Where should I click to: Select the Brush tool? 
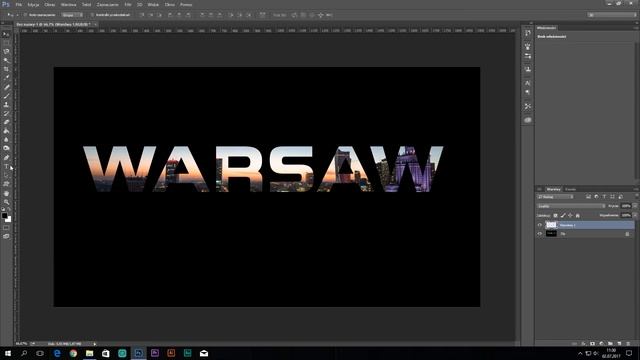[6, 96]
